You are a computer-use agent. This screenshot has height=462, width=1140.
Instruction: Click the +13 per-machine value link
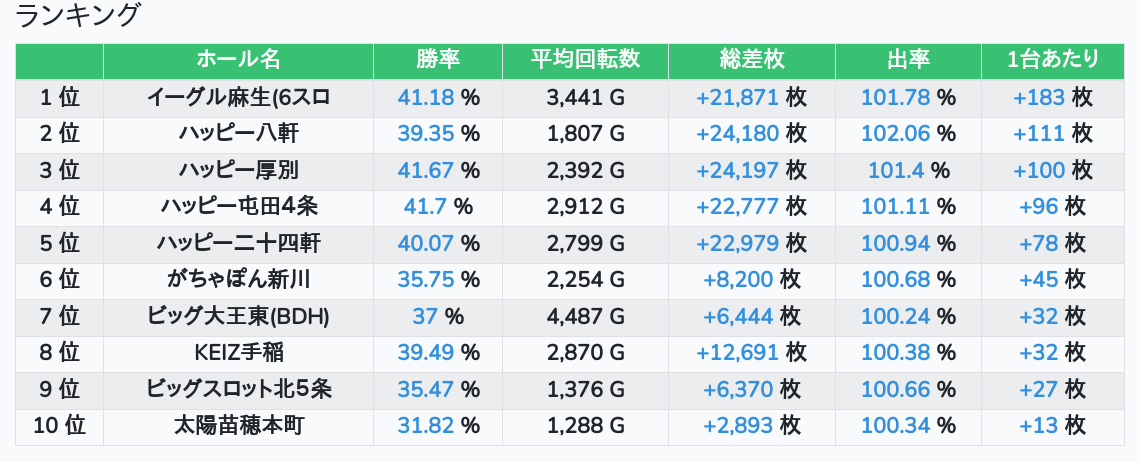[x=1038, y=426]
